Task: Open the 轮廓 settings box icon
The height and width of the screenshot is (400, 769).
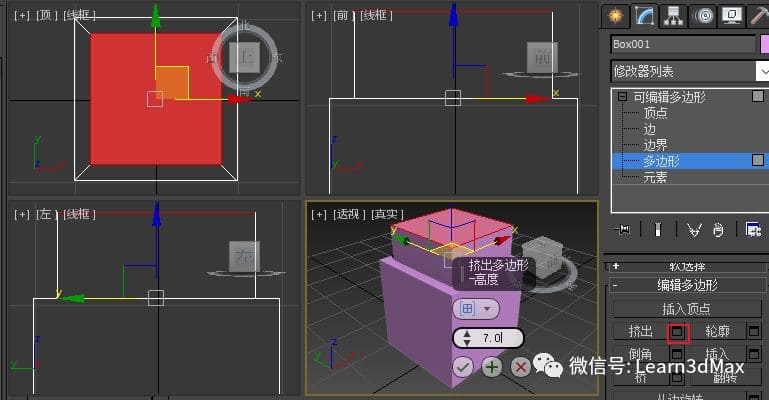Action: pos(754,332)
